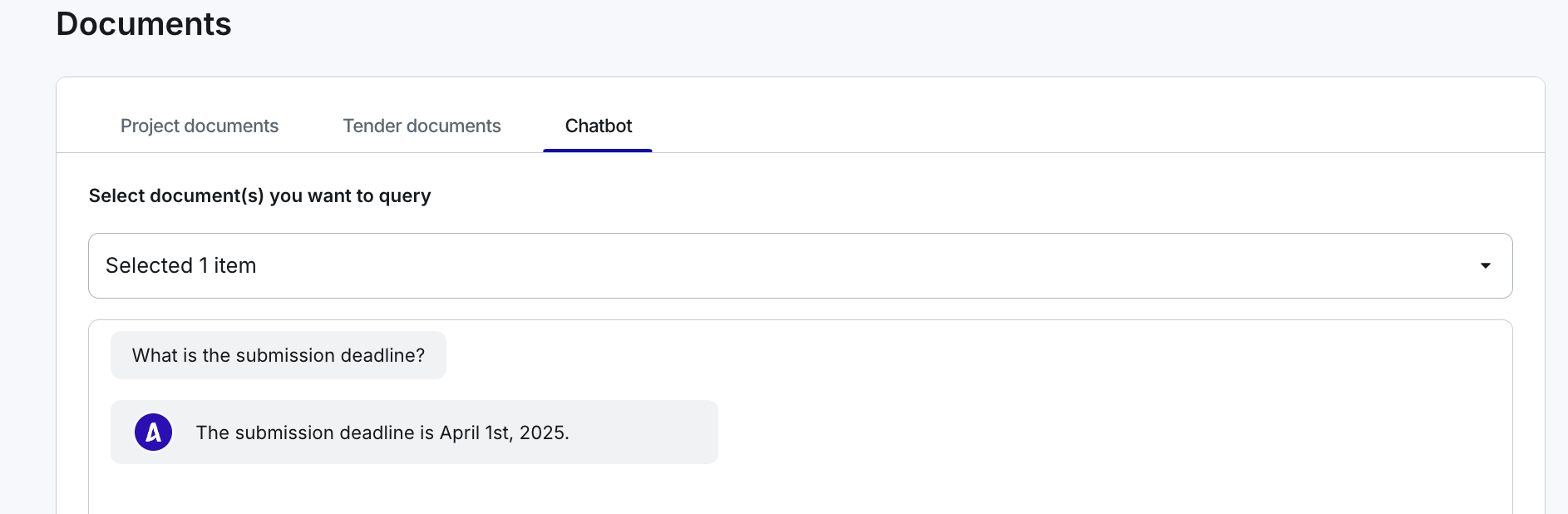
Task: Switch to the Project documents tab
Action: (x=199, y=126)
